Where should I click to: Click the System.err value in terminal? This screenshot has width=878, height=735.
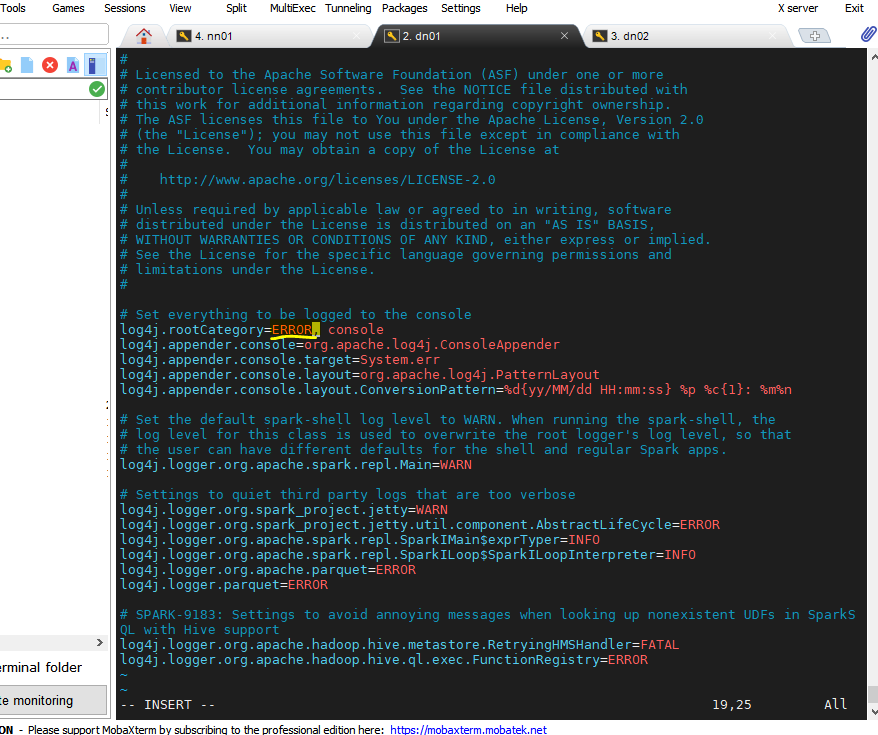click(400, 359)
